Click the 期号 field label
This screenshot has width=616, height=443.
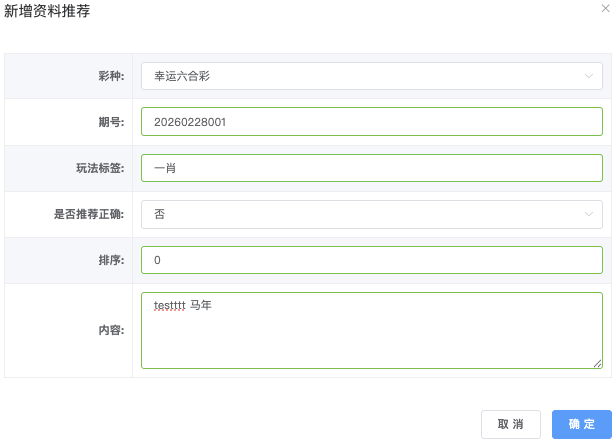point(110,122)
